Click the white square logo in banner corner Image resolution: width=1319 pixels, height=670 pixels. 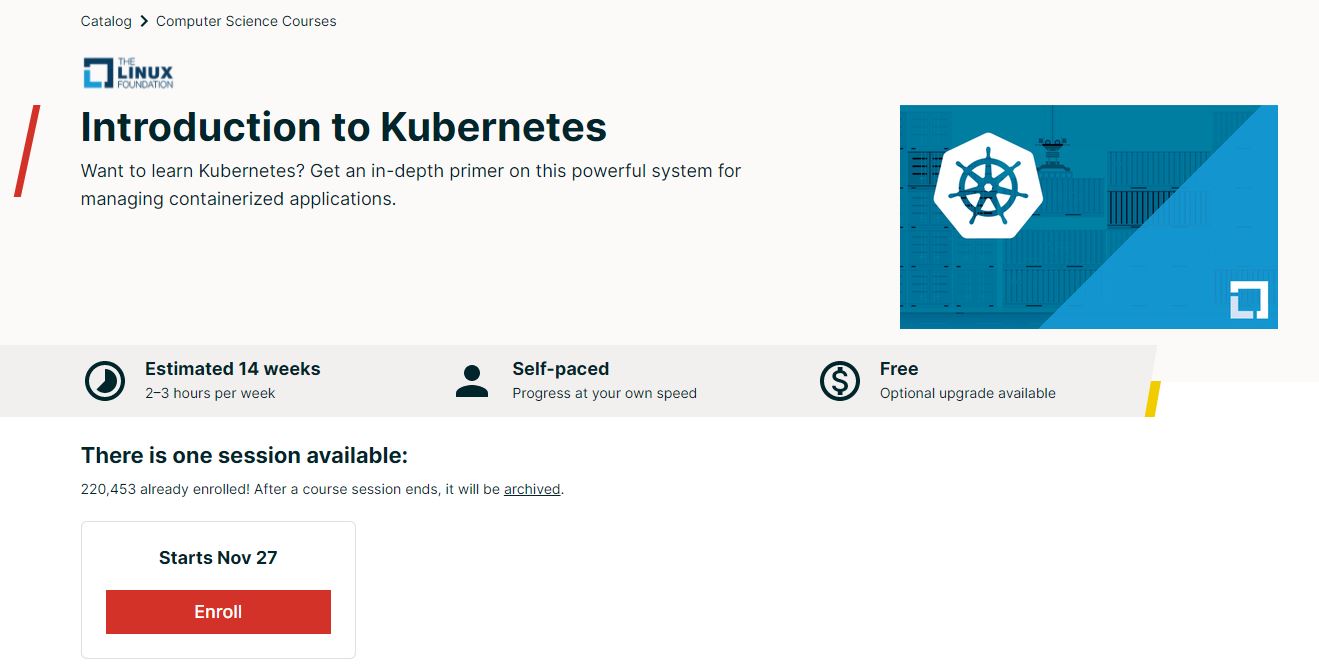[1248, 300]
